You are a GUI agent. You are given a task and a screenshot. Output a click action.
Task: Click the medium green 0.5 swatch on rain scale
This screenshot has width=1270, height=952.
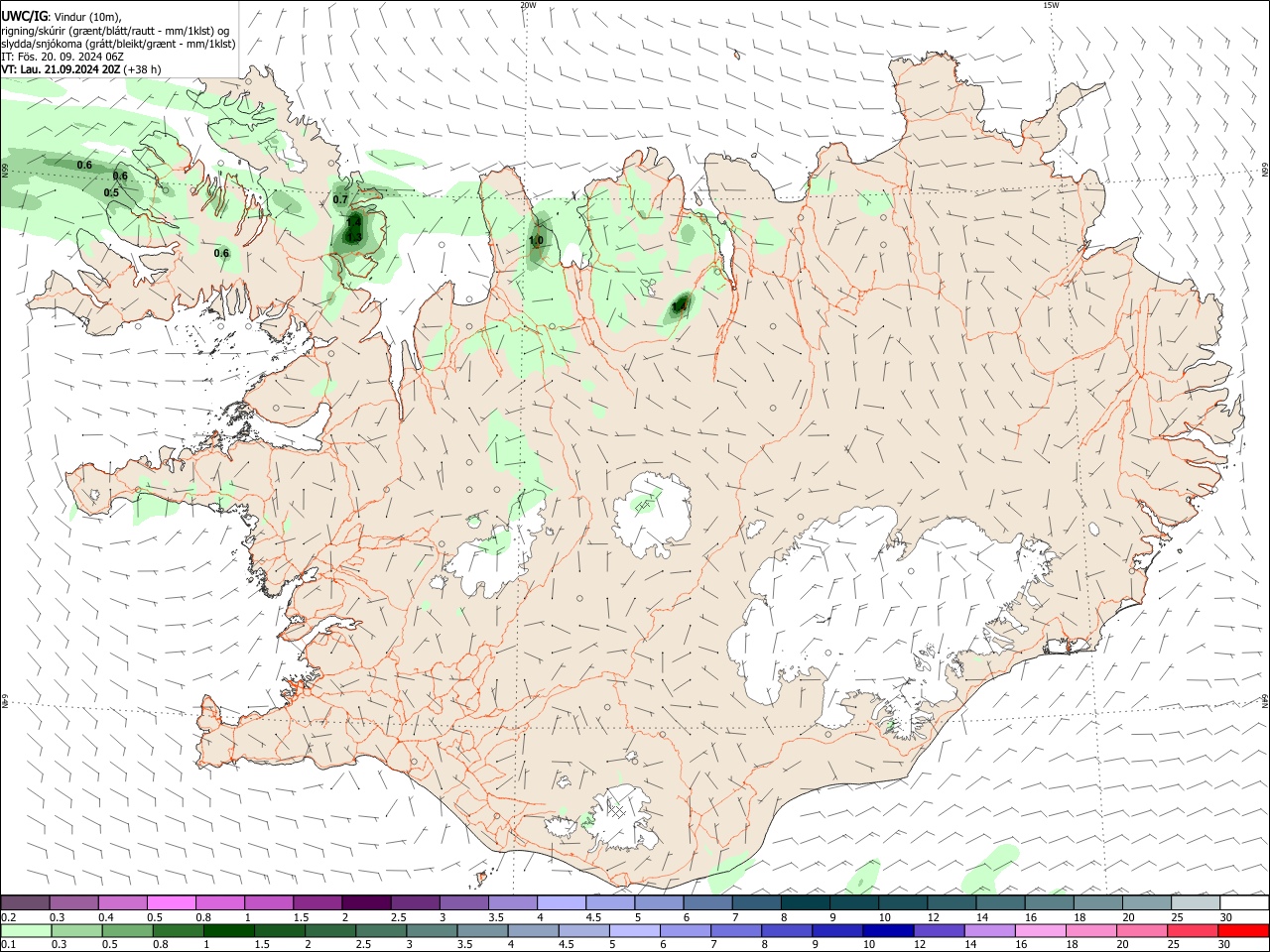pos(127,930)
